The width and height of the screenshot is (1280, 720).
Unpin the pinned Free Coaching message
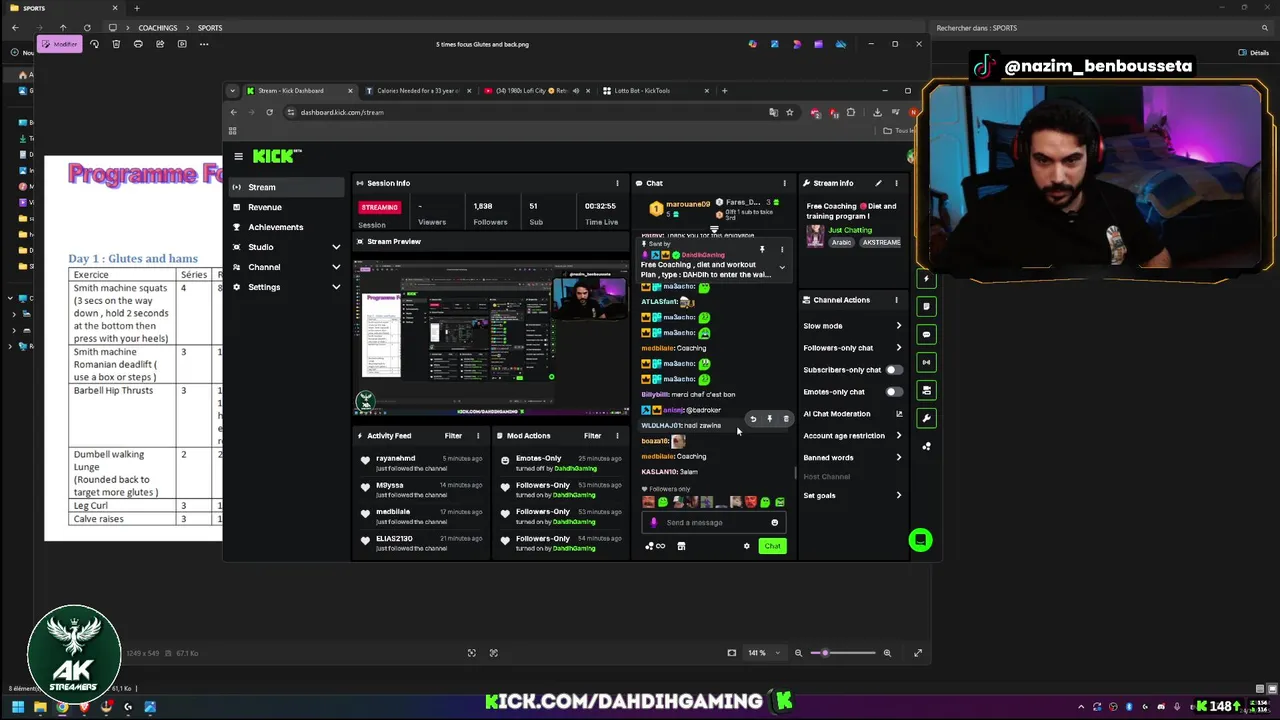[762, 250]
